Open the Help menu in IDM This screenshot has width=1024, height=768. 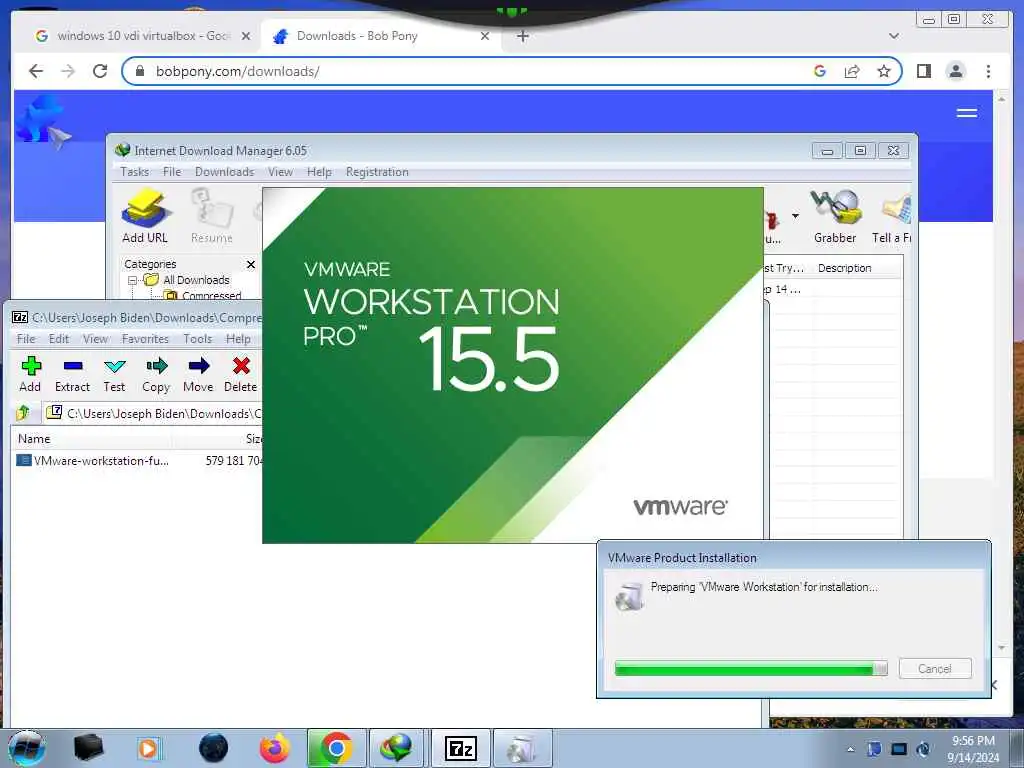319,172
